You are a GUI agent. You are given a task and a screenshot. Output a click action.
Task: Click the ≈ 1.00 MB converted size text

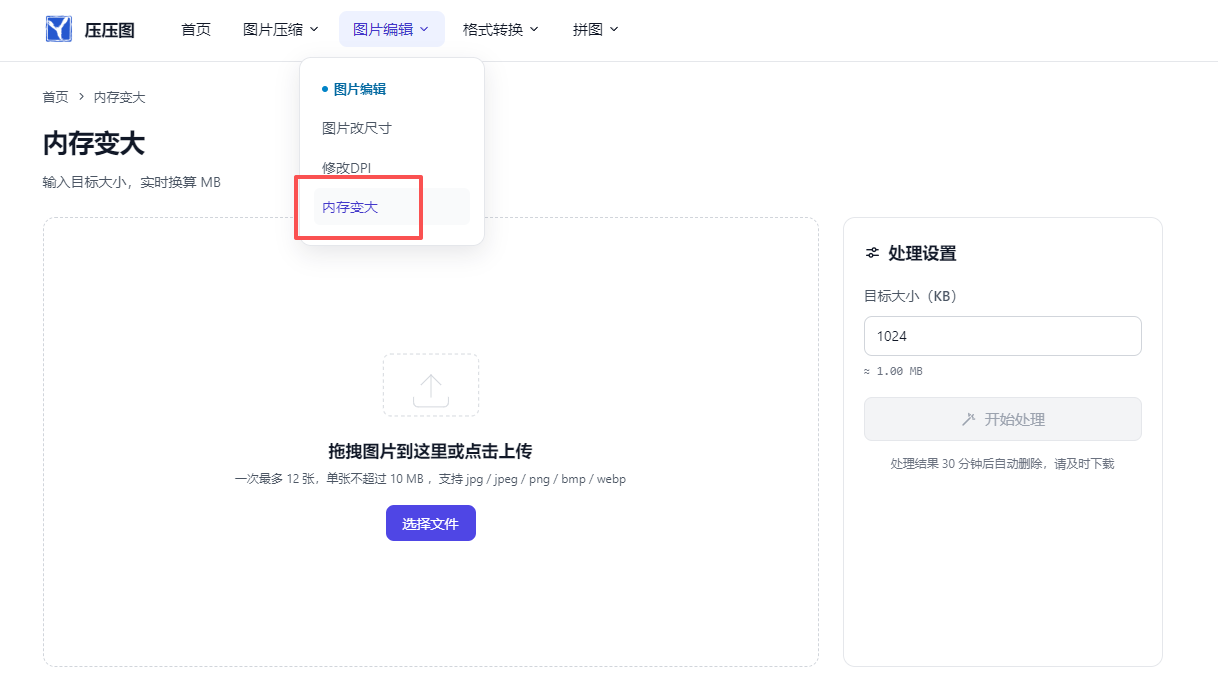893,371
